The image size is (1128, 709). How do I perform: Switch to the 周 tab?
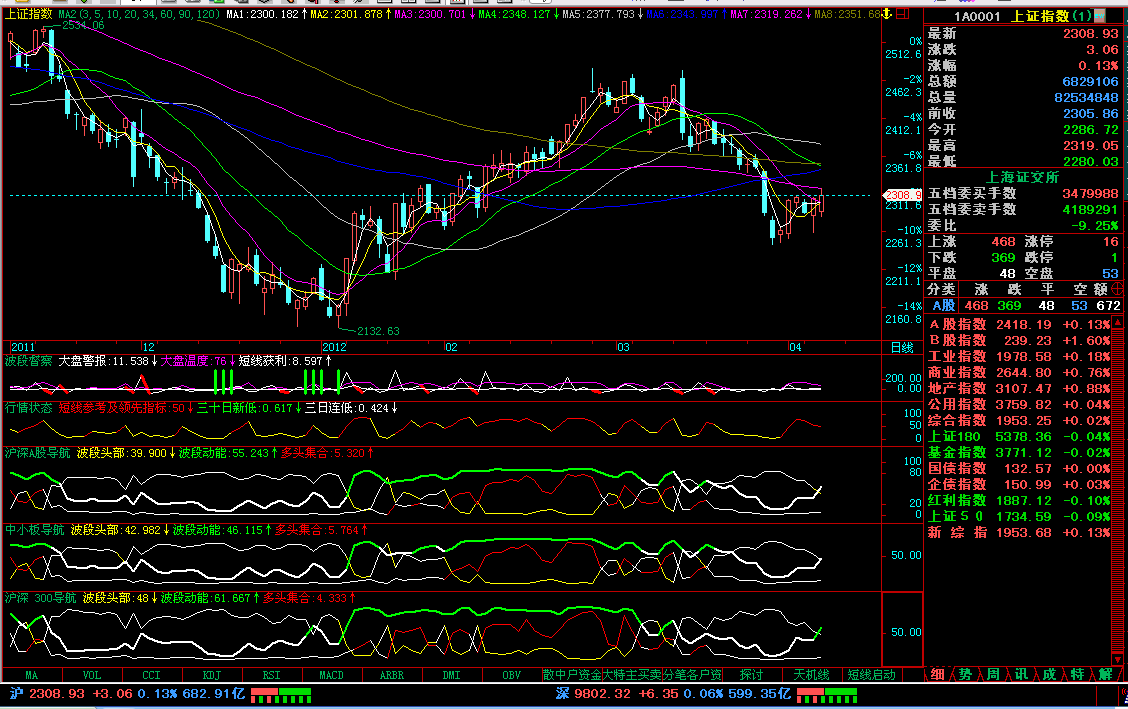click(993, 674)
